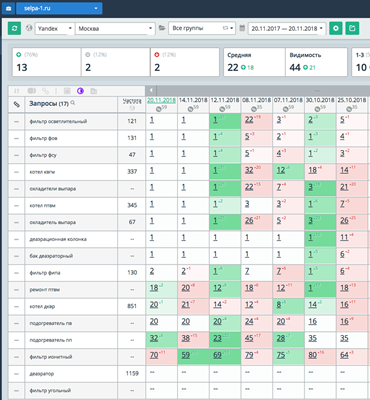Select the 1-3 positions summary card
Viewport: 370px width, 400px height.
361,62
